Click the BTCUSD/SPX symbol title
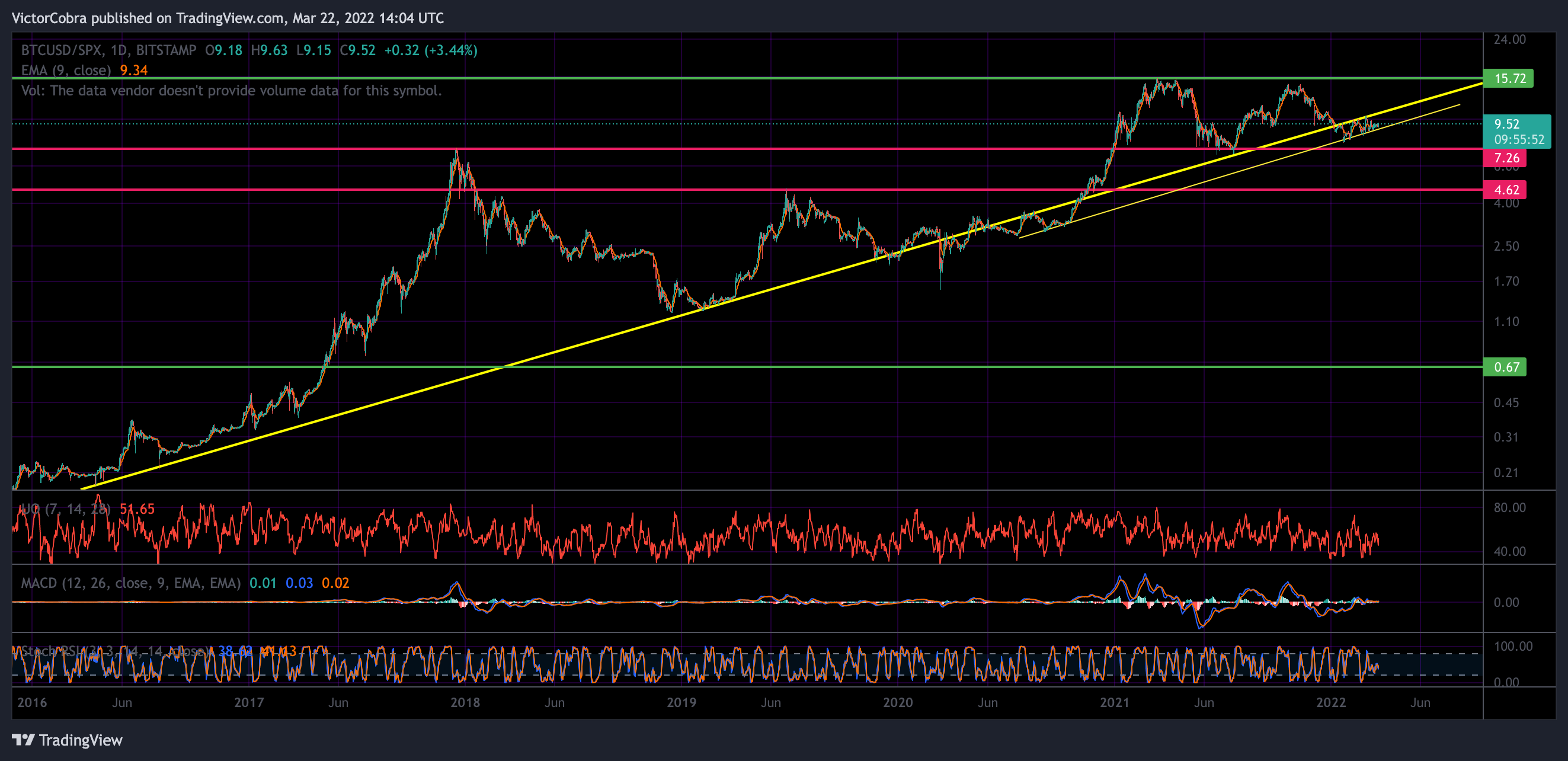 click(109, 50)
